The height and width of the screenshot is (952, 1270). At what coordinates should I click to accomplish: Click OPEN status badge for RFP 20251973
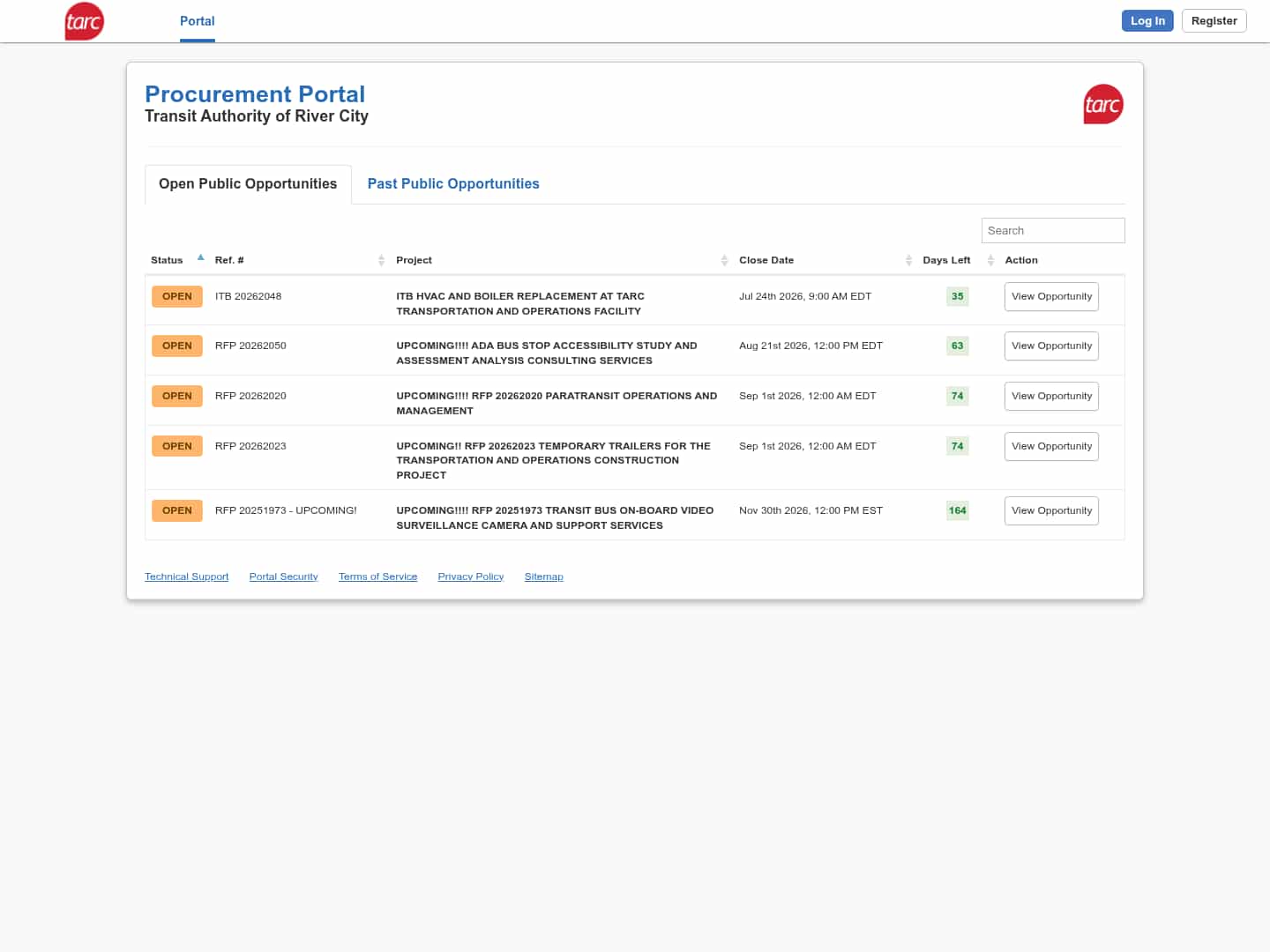[177, 511]
